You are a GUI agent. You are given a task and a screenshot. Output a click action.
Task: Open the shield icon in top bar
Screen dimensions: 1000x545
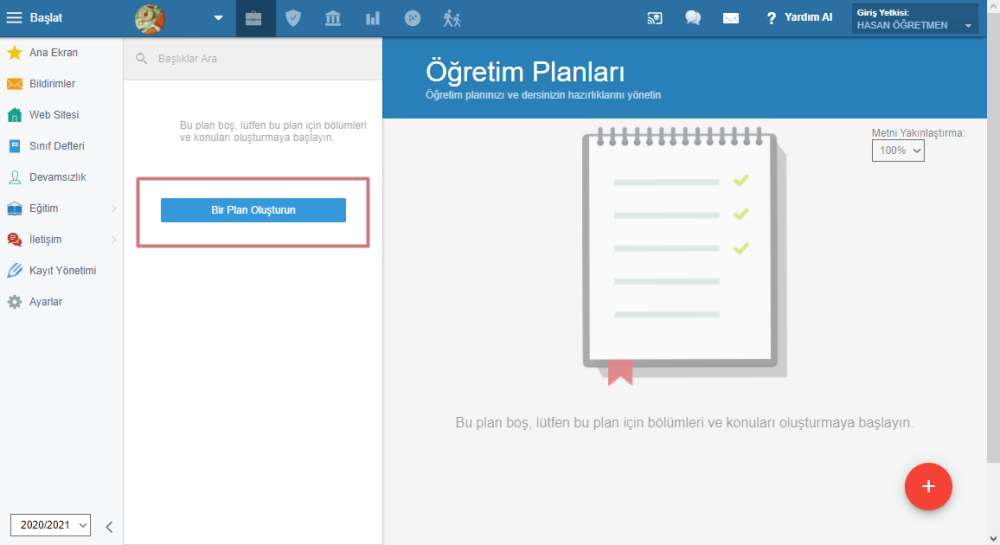point(293,18)
